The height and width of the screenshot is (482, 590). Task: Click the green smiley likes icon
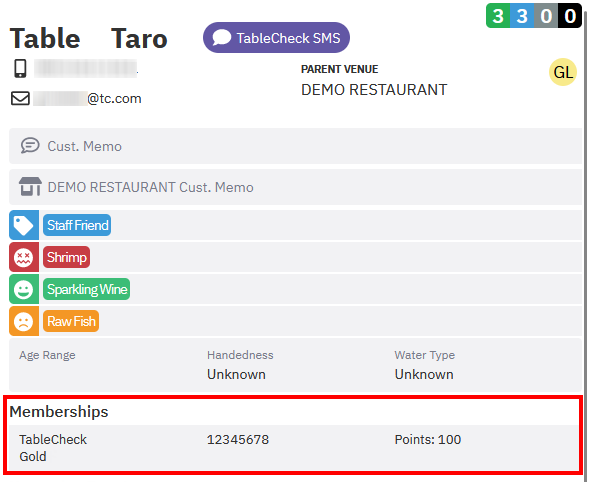pos(24,289)
